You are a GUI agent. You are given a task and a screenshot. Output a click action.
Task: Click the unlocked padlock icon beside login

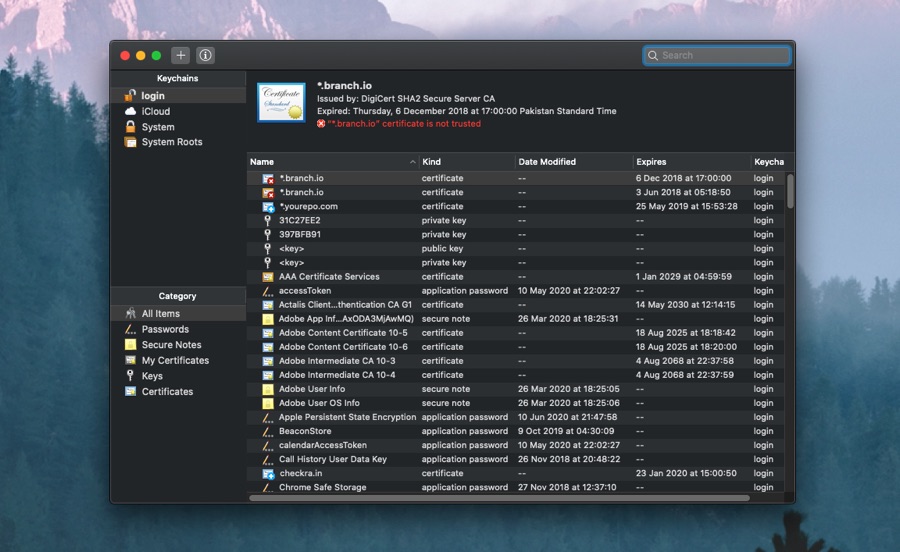click(130, 95)
